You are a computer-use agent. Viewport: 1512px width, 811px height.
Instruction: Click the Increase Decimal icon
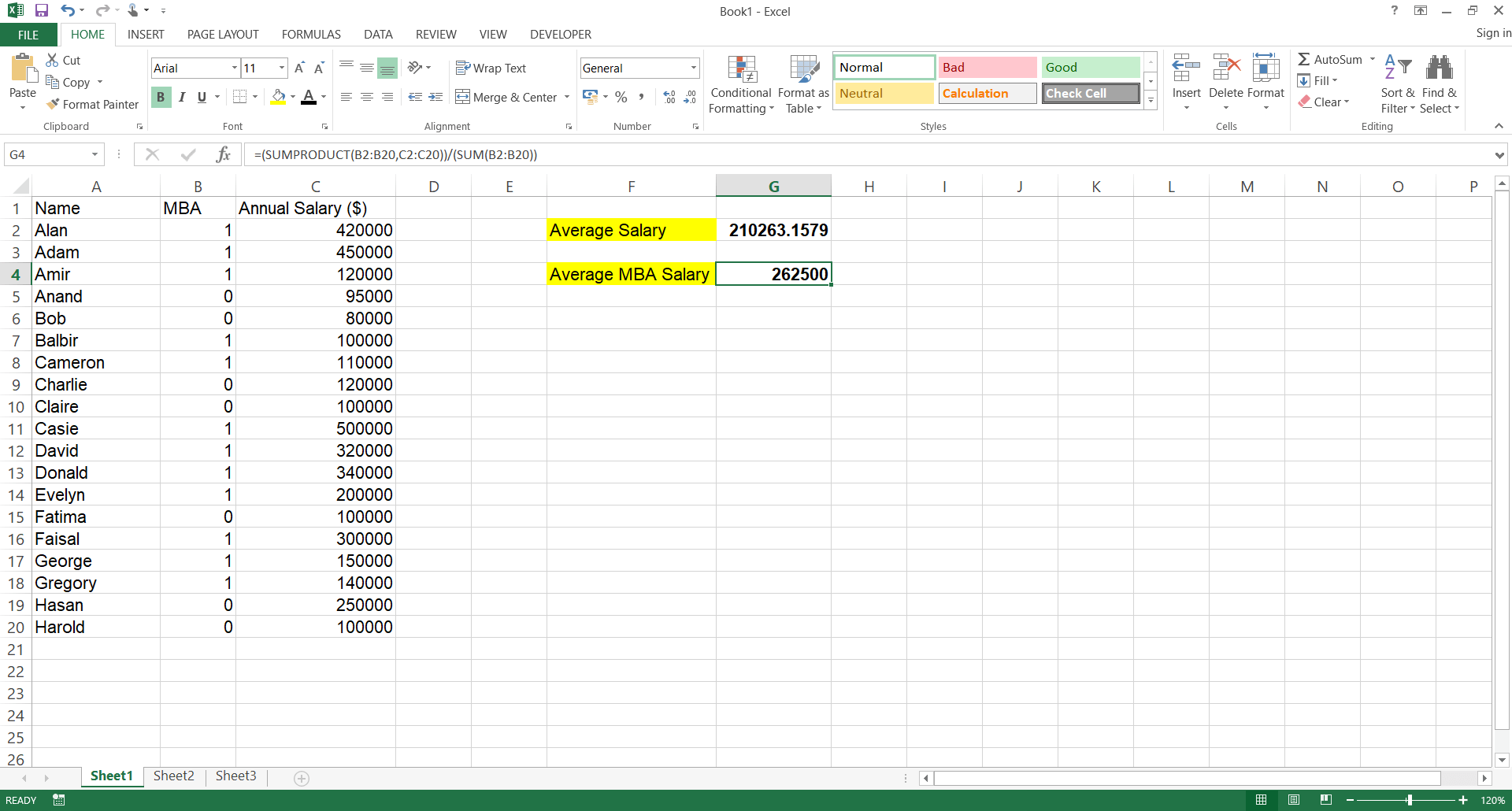(669, 97)
